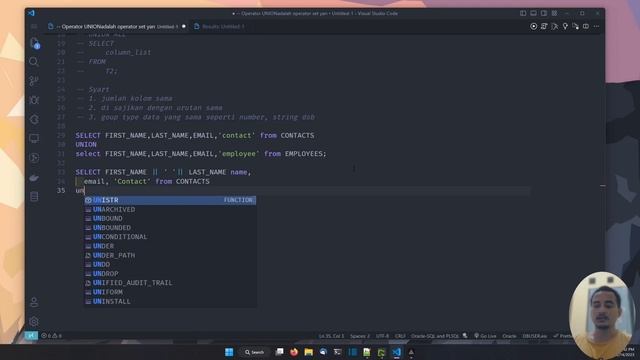The width and height of the screenshot is (640, 360).
Task: Open the Docker whale view
Action: tap(34, 178)
